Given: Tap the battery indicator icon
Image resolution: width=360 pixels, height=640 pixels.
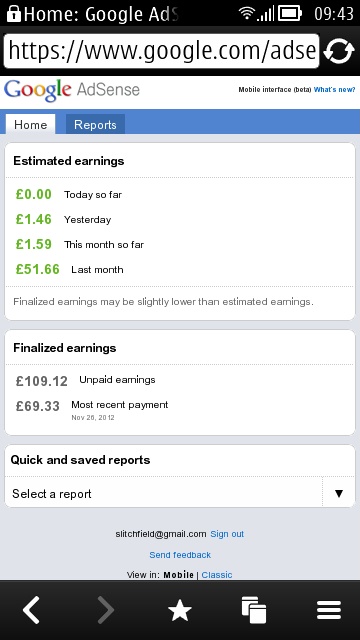Looking at the screenshot, I should [x=289, y=13].
